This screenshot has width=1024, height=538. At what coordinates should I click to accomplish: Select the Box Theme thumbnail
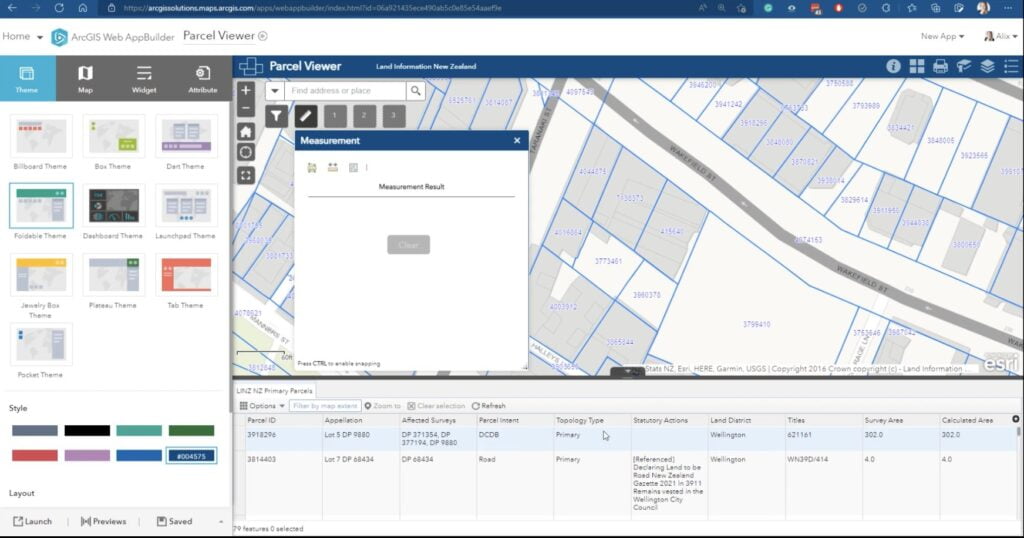(113, 136)
